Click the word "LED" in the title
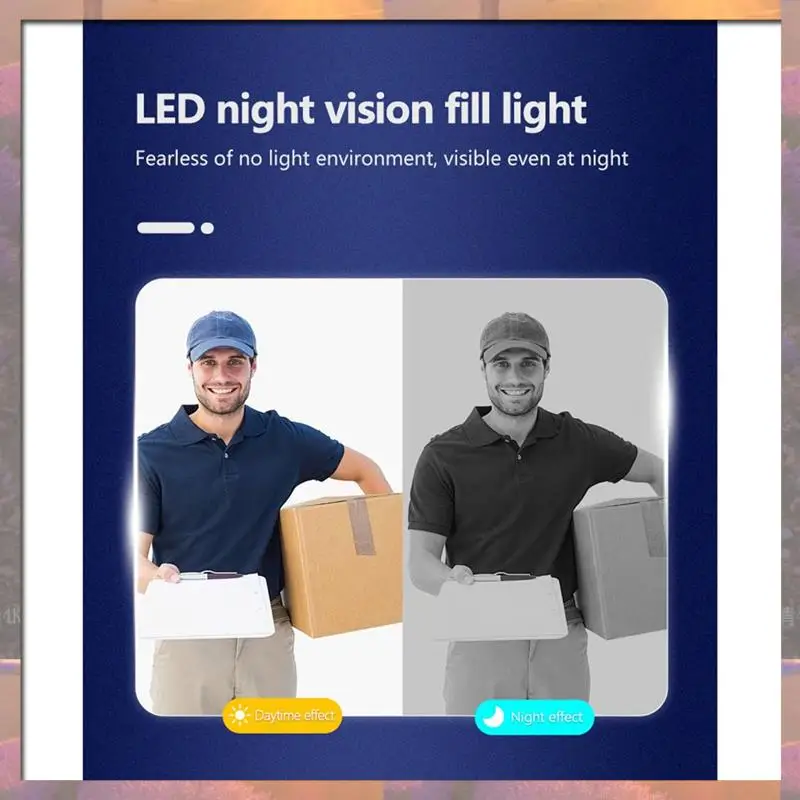This screenshot has height=800, width=800. pos(170,108)
